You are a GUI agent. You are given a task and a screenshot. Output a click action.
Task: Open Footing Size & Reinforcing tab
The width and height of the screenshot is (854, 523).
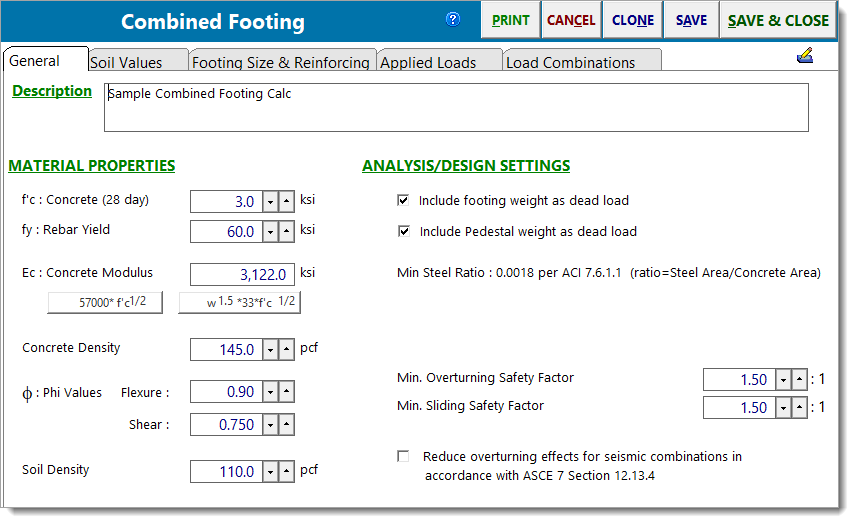click(282, 61)
